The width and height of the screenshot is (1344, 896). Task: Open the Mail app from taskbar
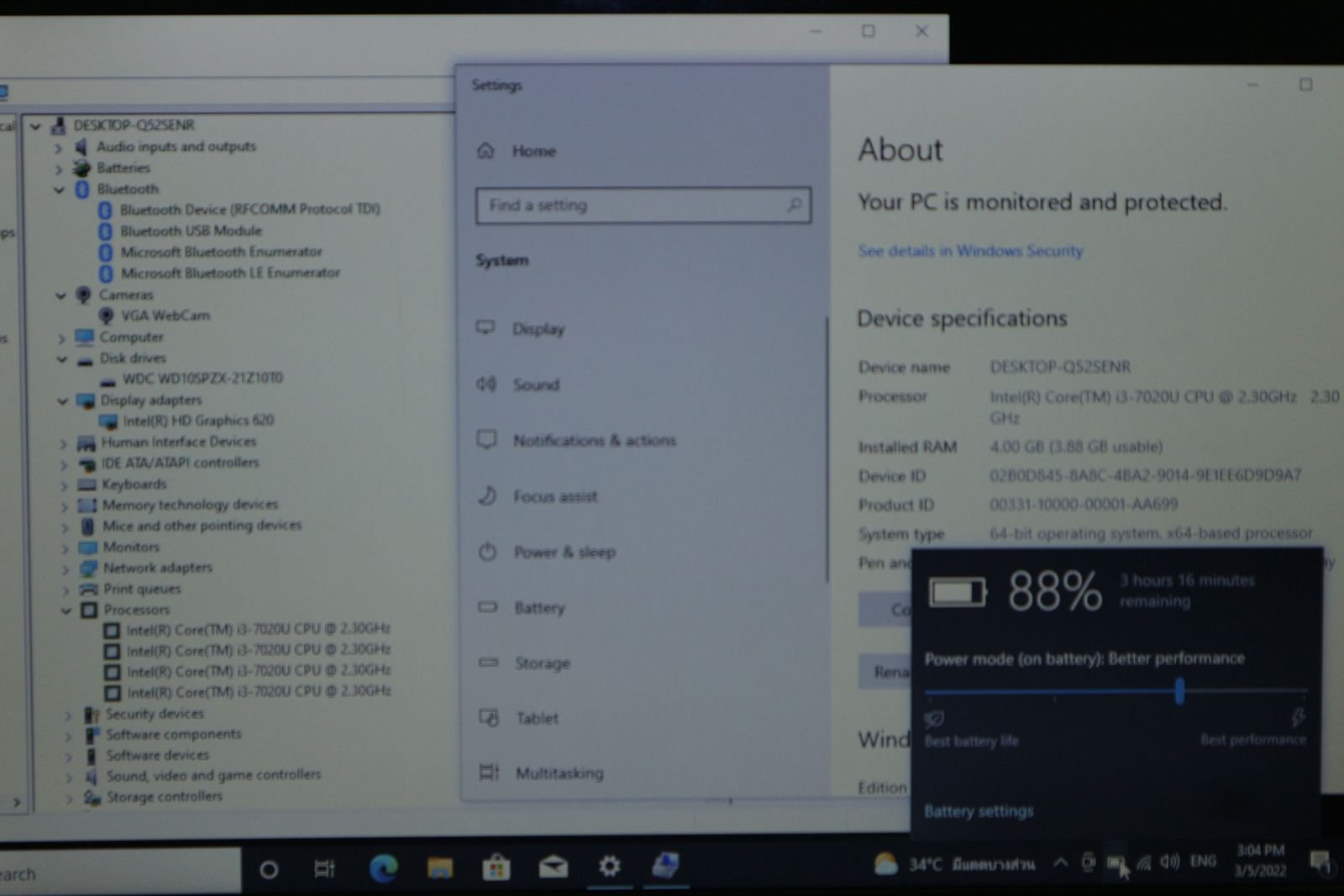[x=553, y=867]
